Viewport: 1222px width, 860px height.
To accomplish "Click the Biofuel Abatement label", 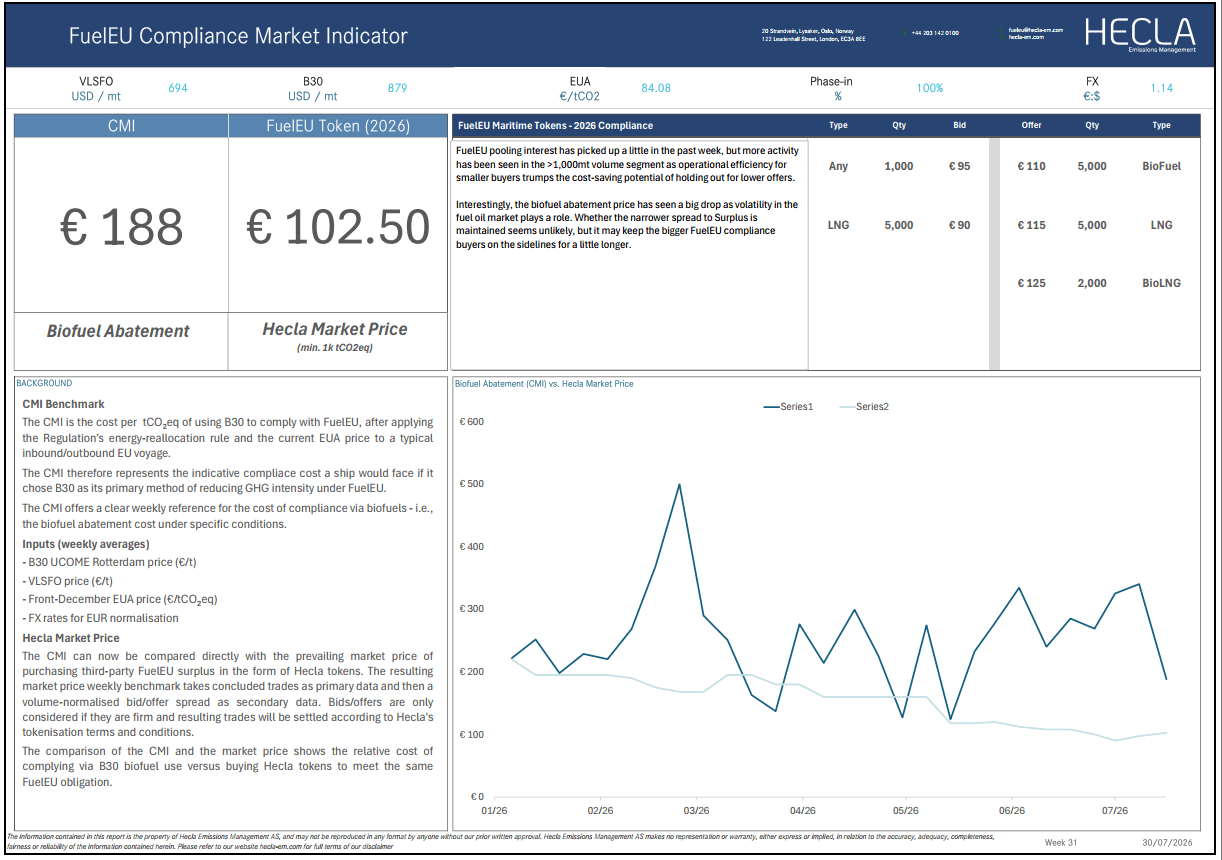I will pos(118,331).
